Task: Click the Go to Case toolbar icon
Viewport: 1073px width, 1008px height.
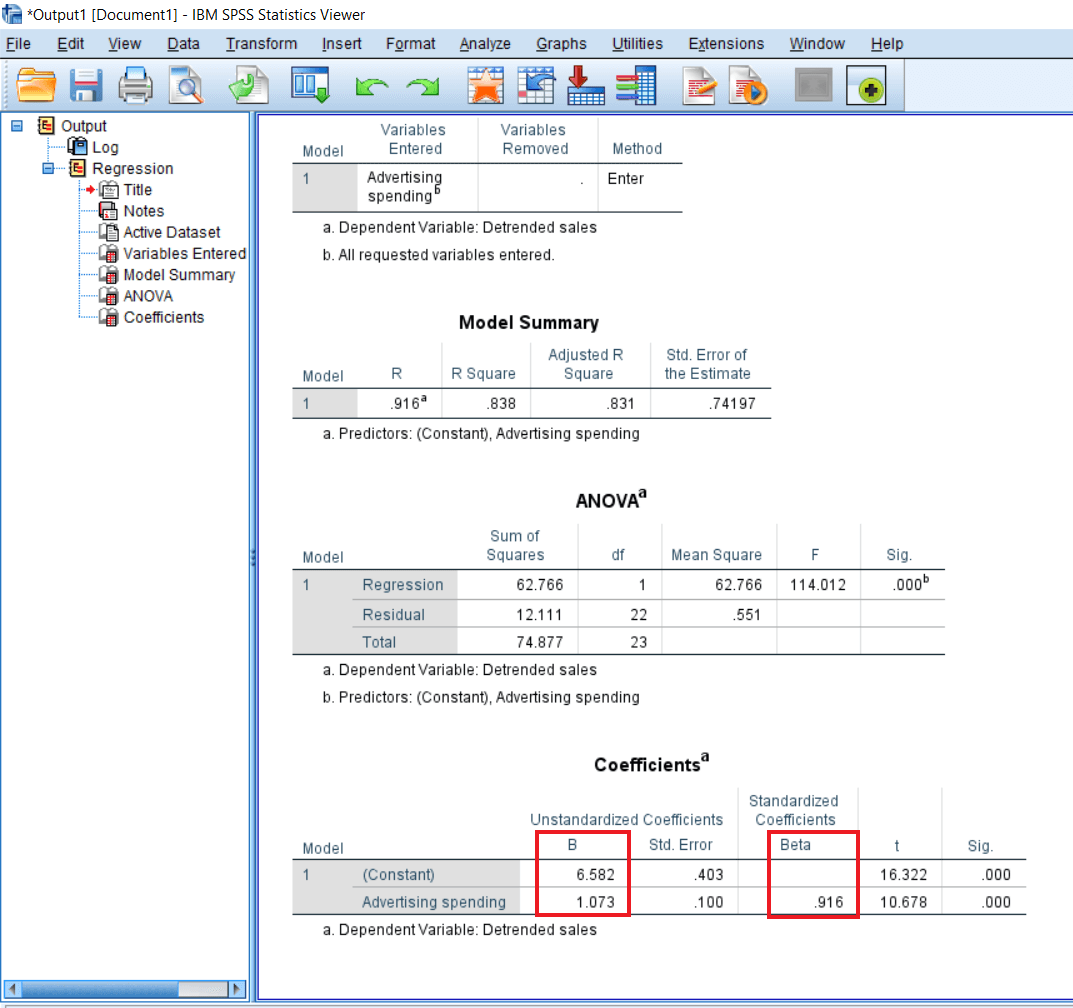Action: (536, 85)
